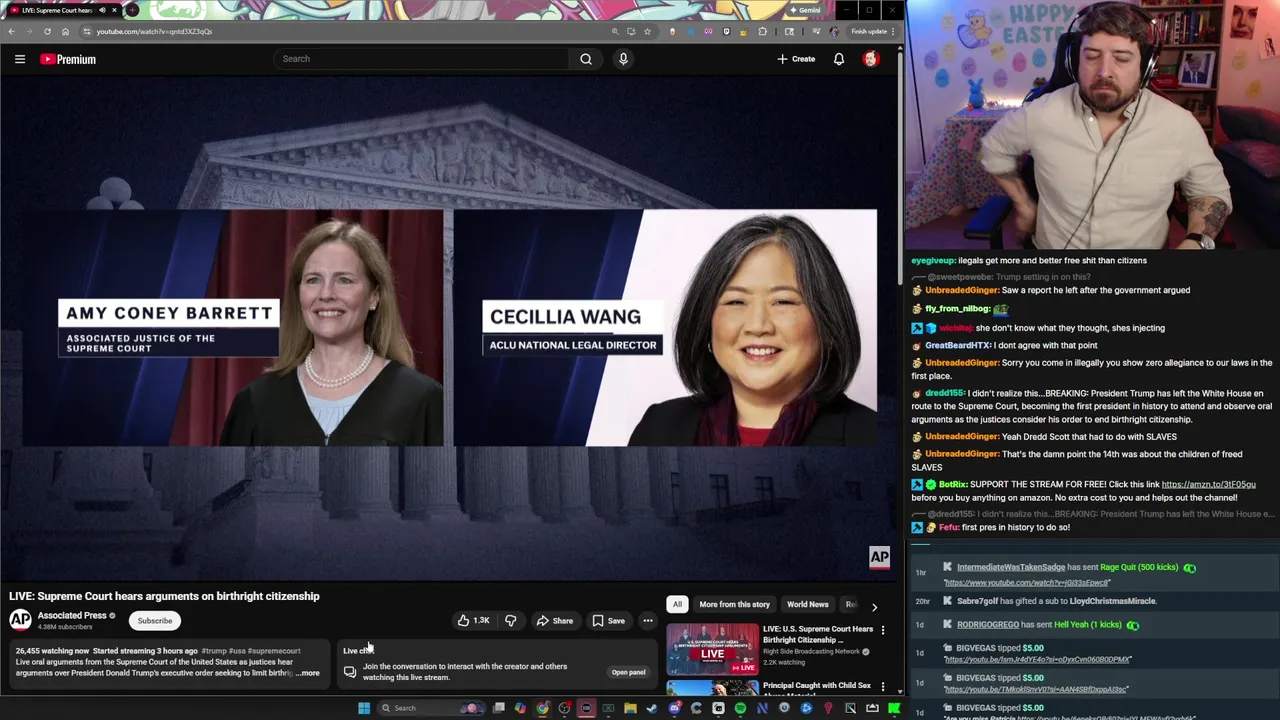Click the Share button

(555, 621)
